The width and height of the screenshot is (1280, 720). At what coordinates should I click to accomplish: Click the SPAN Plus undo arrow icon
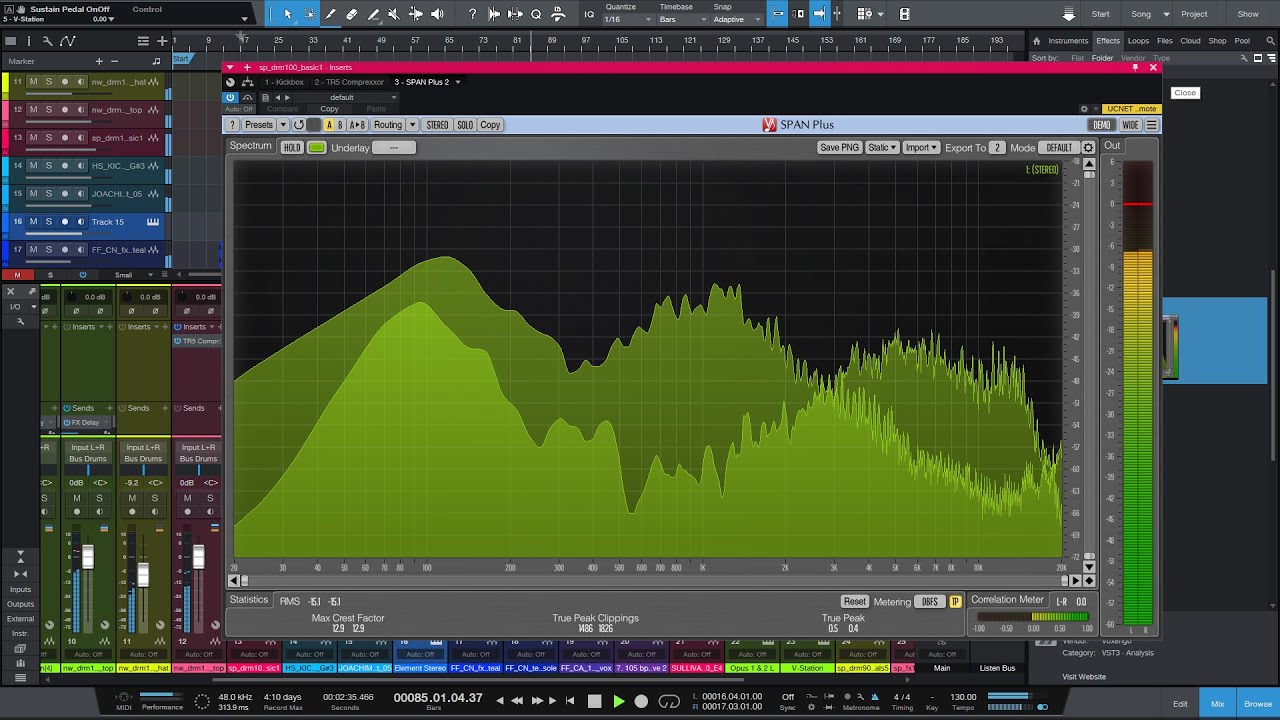click(x=298, y=125)
